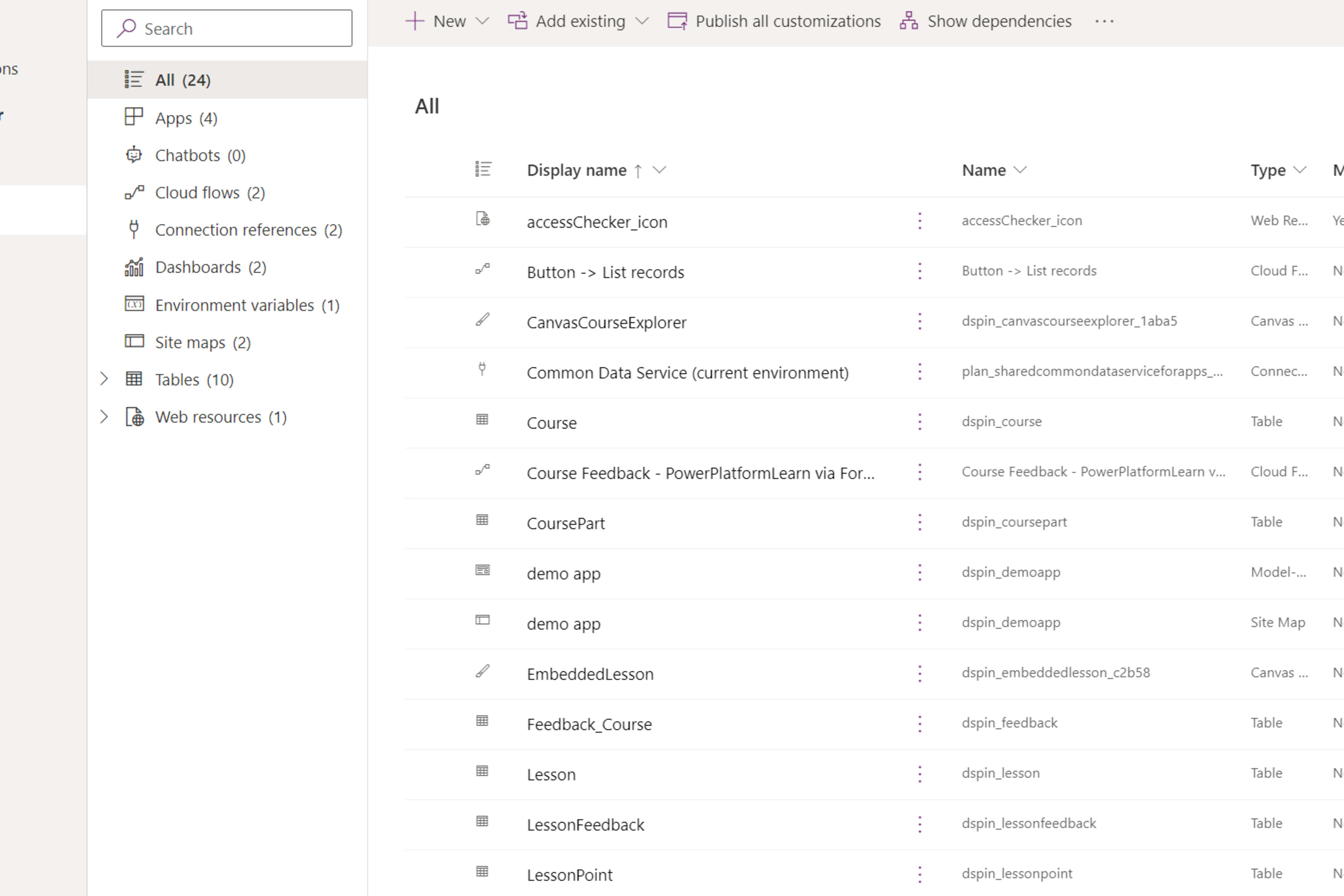
Task: Click the Tables grid icon in sidebar
Action: [x=134, y=379]
